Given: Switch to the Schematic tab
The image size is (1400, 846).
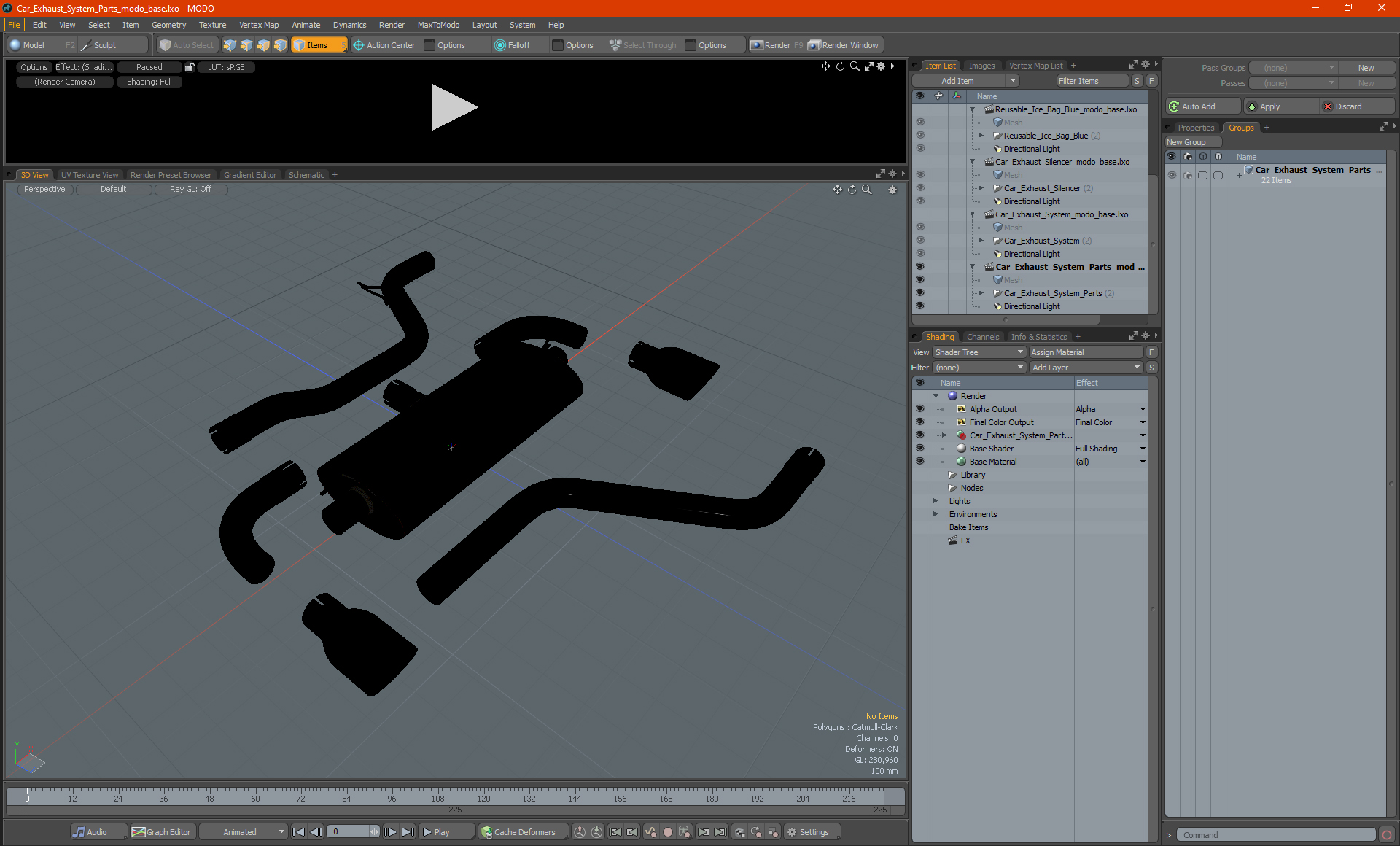Looking at the screenshot, I should 306,175.
